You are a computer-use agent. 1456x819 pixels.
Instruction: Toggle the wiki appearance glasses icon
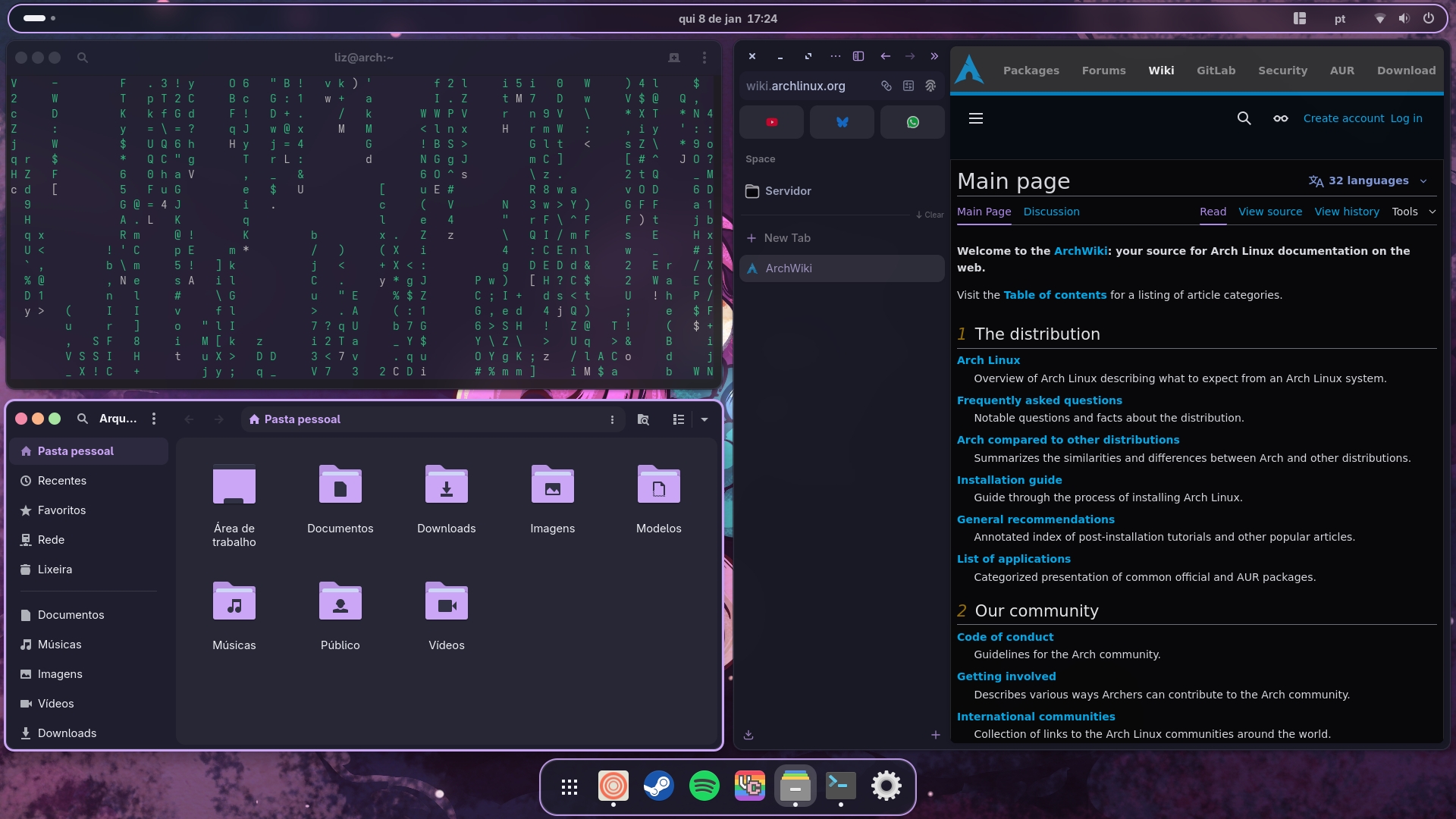pyautogui.click(x=1280, y=118)
